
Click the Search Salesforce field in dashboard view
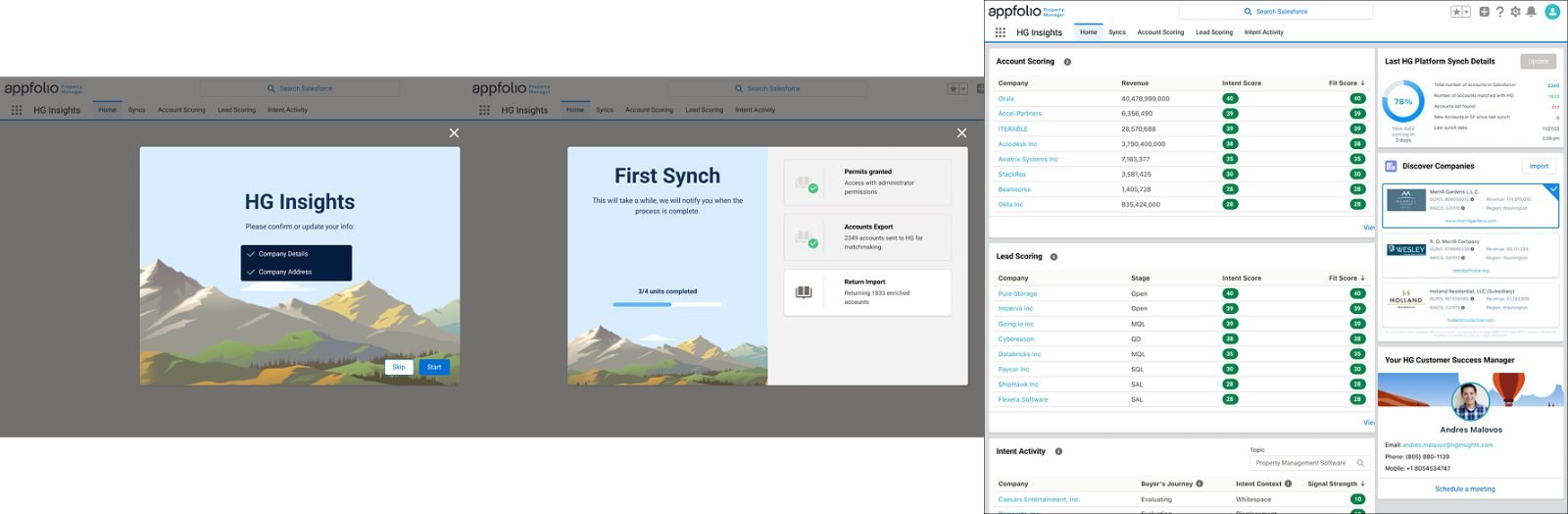pyautogui.click(x=1275, y=12)
